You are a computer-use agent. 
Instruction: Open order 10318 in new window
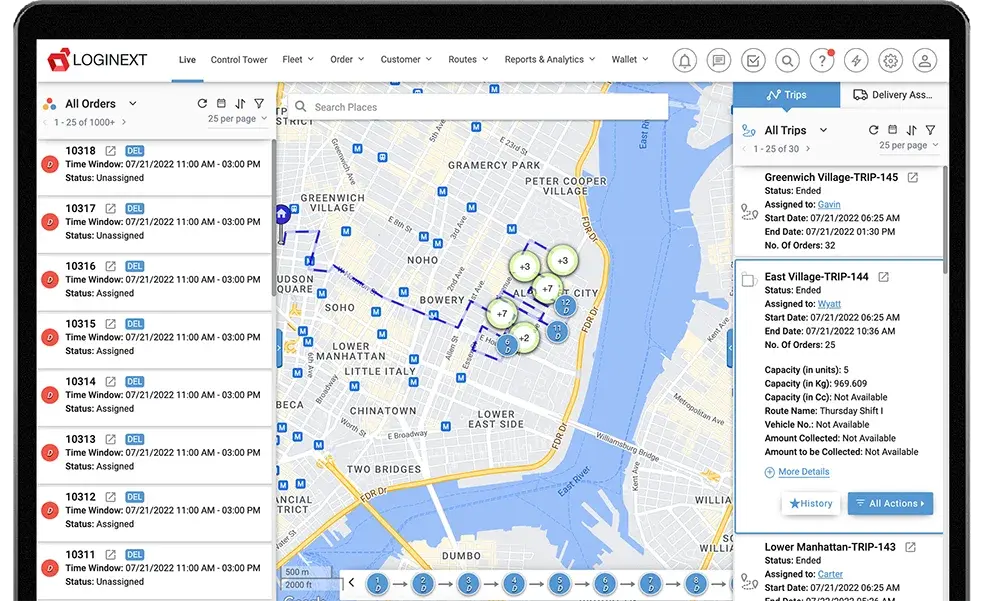click(x=110, y=151)
